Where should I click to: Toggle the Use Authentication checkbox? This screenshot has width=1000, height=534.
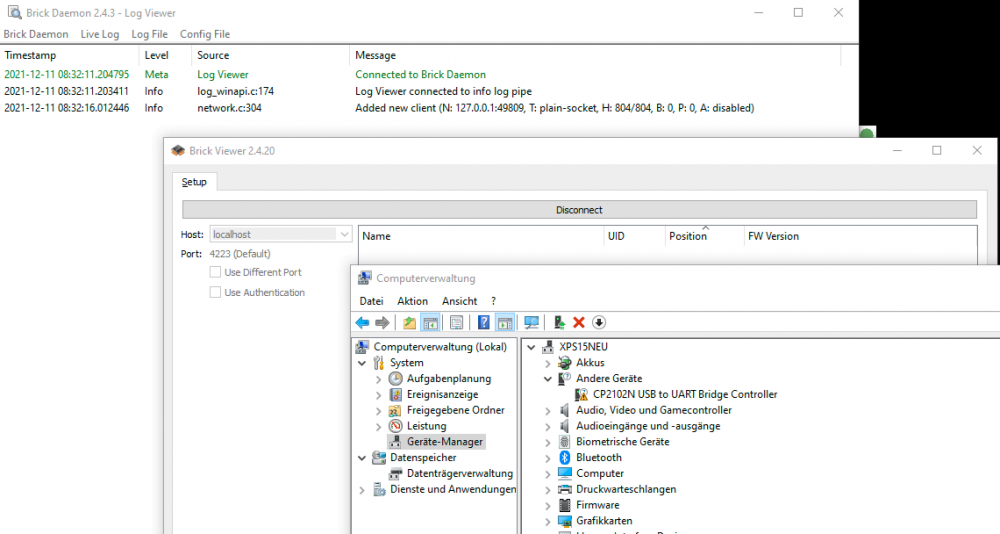click(x=215, y=292)
